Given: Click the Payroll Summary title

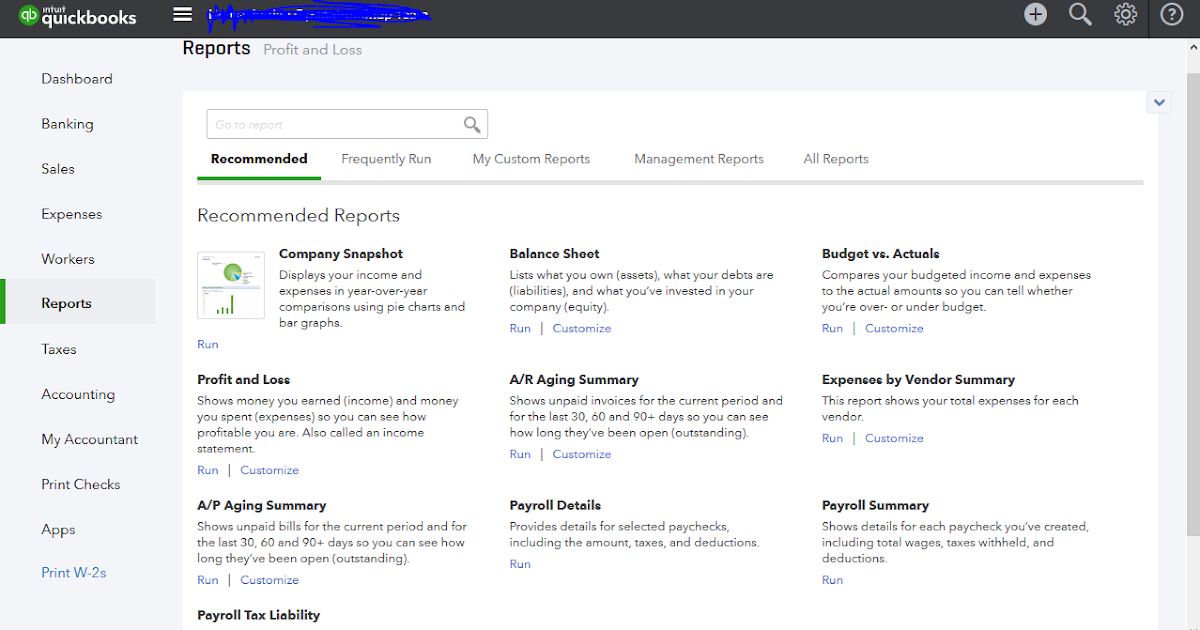Looking at the screenshot, I should click(875, 506).
